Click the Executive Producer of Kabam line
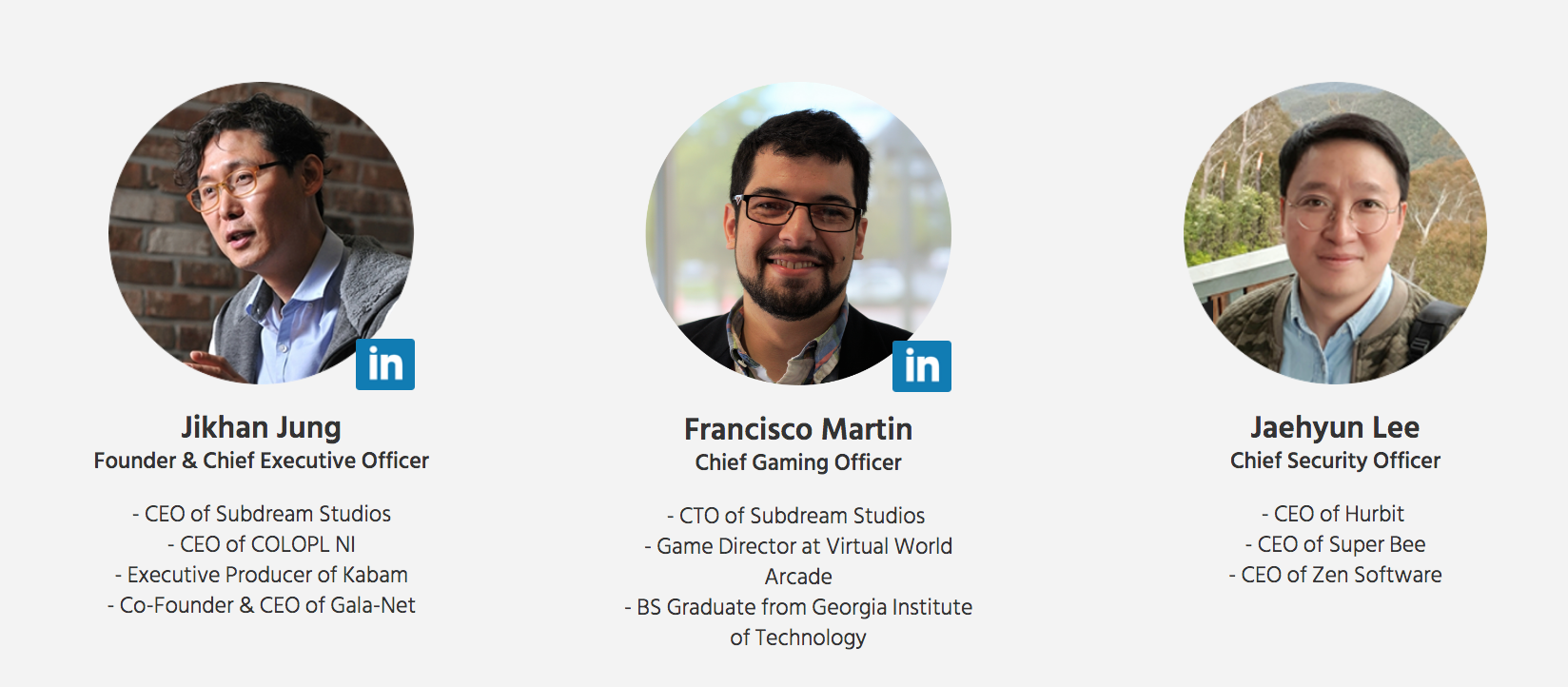This screenshot has height=687, width=1568. click(x=262, y=575)
